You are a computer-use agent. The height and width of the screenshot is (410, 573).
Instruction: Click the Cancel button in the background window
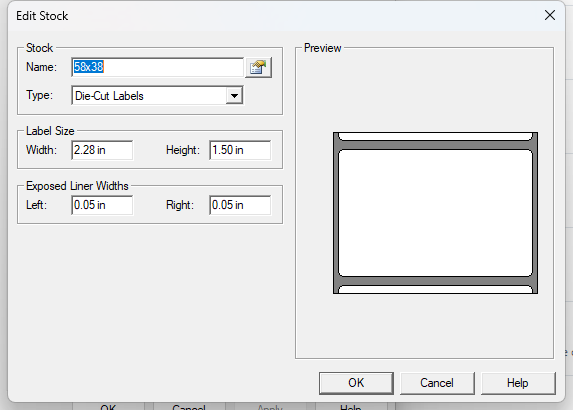[x=189, y=406]
